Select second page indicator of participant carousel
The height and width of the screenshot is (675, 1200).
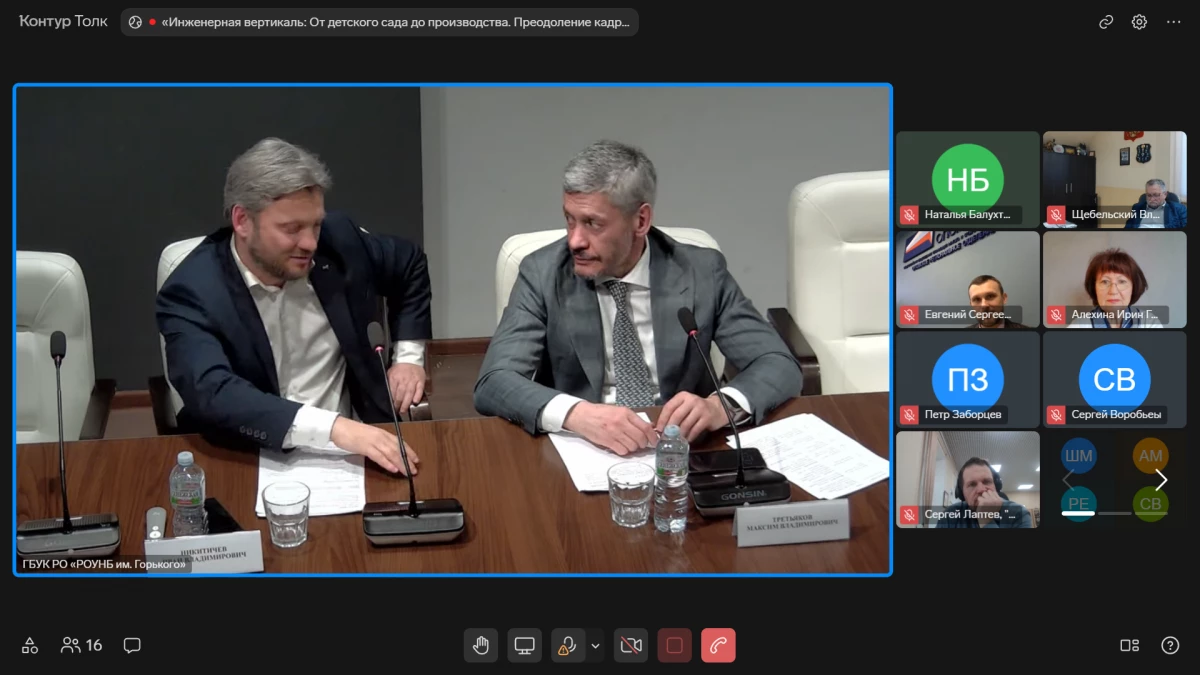[1115, 513]
